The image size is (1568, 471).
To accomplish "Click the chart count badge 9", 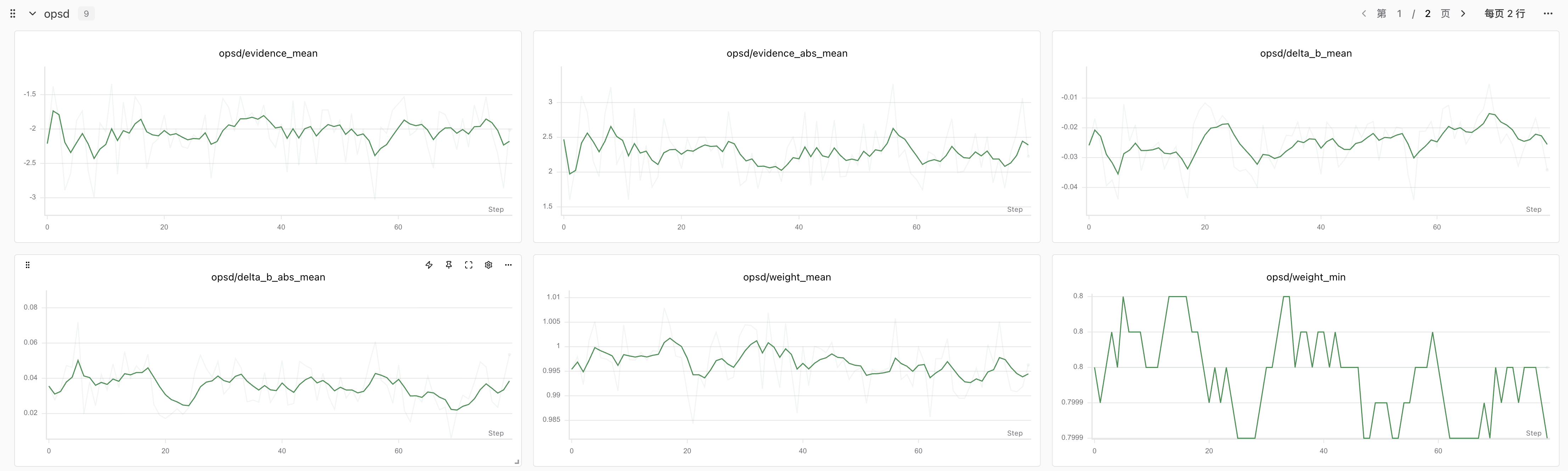I will click(86, 13).
